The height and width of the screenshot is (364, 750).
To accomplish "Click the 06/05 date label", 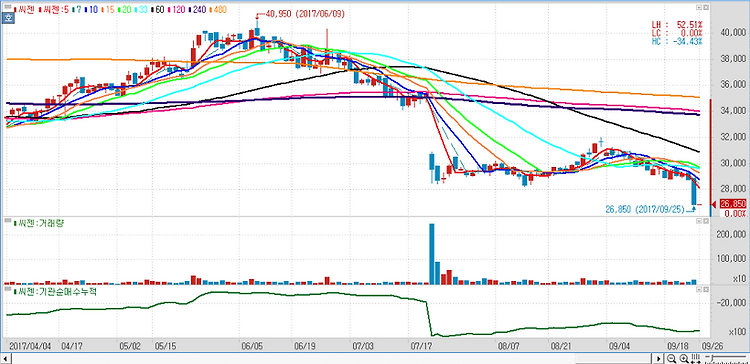I will click(252, 345).
